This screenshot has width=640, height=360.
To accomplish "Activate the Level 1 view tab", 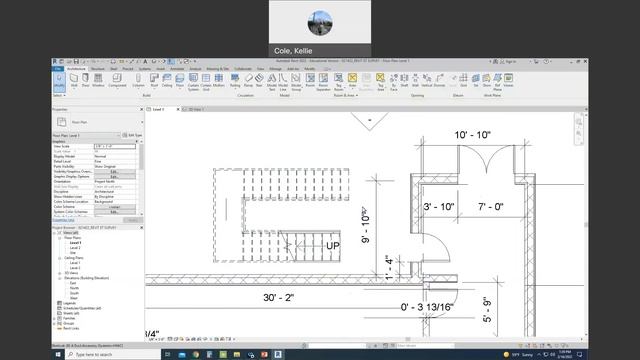I will 158,109.
